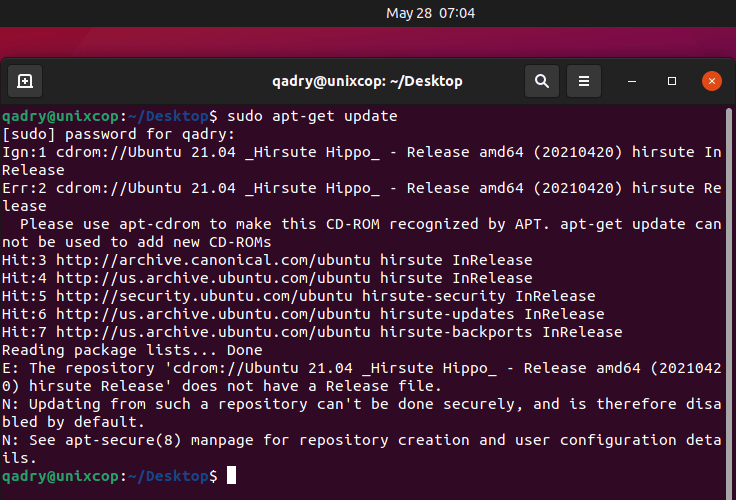The width and height of the screenshot is (736, 500).
Task: Minimize the terminal window
Action: 632,81
